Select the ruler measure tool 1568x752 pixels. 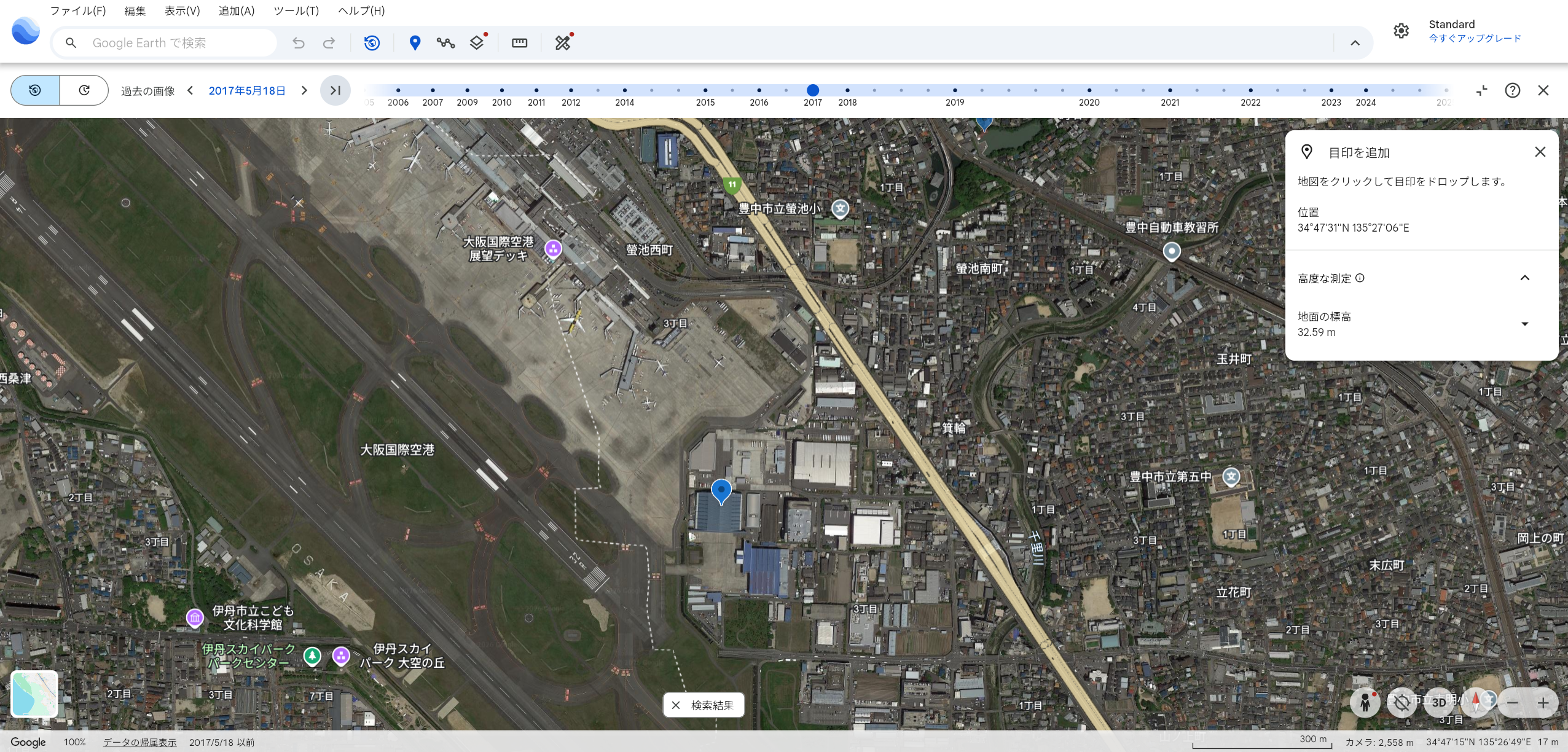(519, 43)
